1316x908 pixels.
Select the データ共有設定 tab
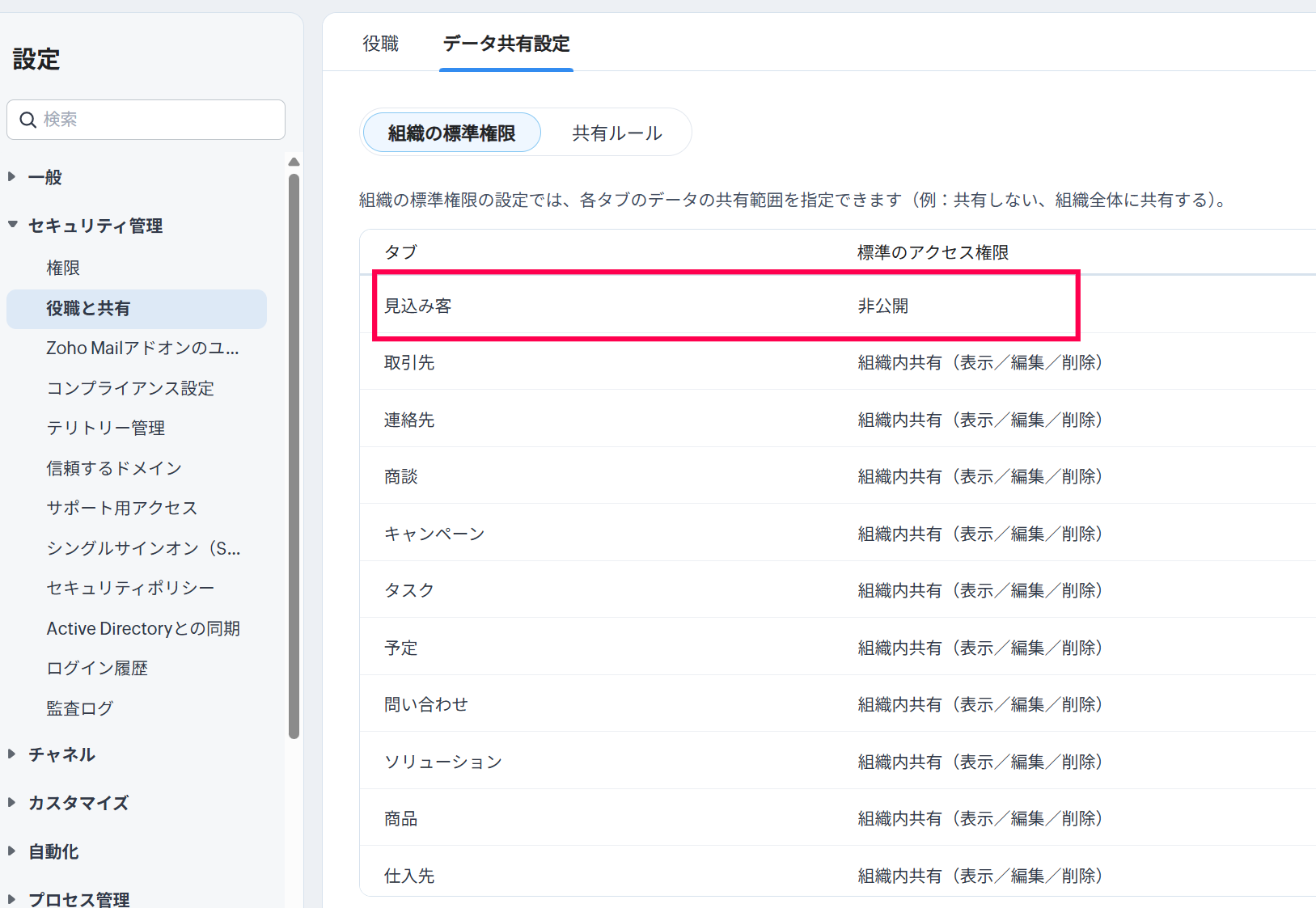pos(506,44)
